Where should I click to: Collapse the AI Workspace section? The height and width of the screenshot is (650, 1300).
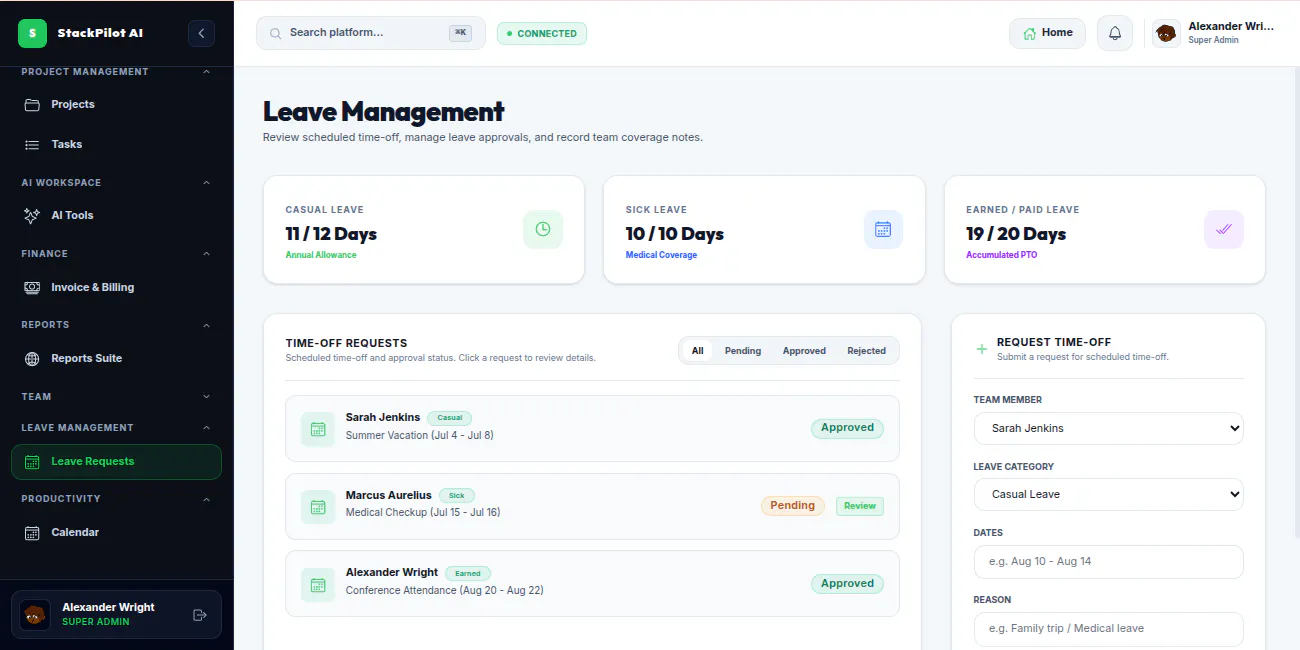[x=116, y=183]
